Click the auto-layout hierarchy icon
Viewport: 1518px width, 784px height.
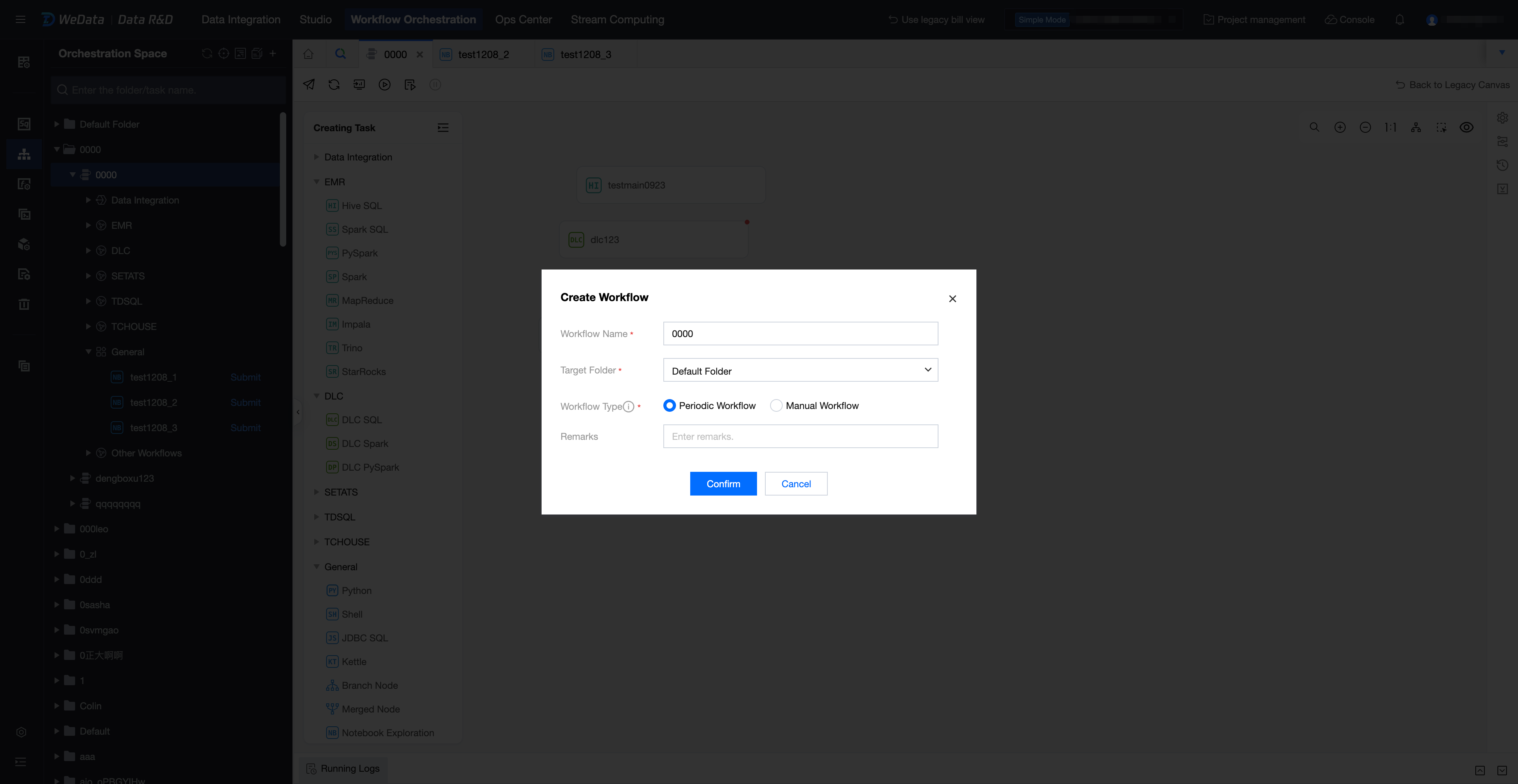coord(1416,127)
